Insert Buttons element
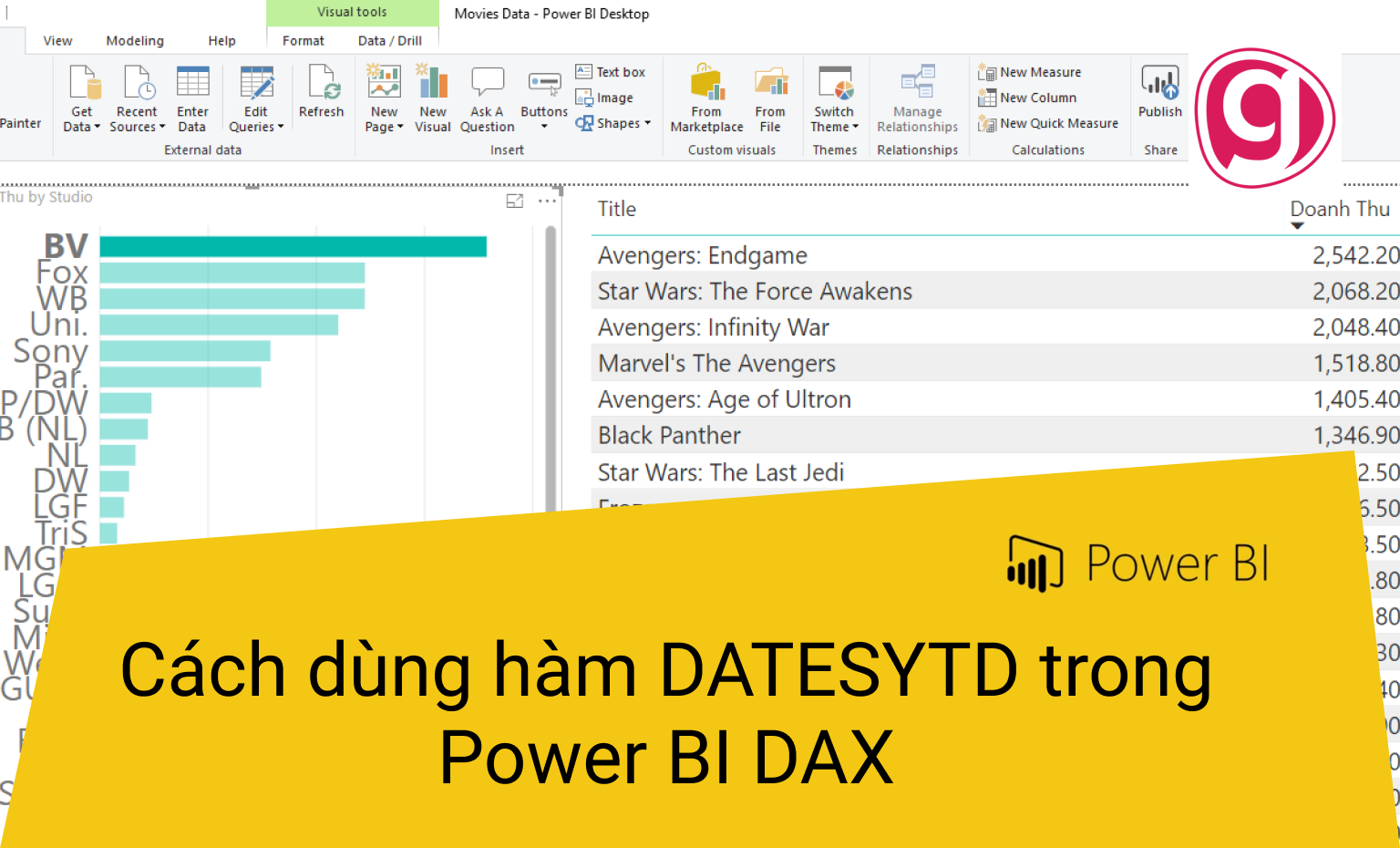Image resolution: width=1400 pixels, height=848 pixels. 544,98
